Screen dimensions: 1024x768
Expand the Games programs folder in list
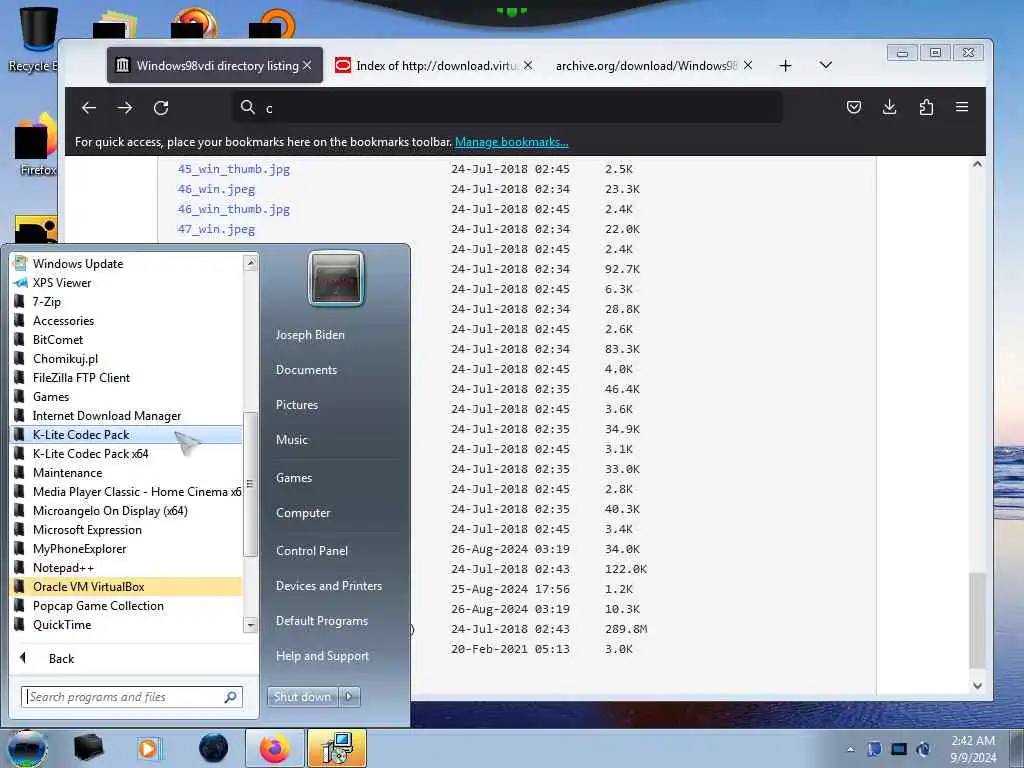127,396
